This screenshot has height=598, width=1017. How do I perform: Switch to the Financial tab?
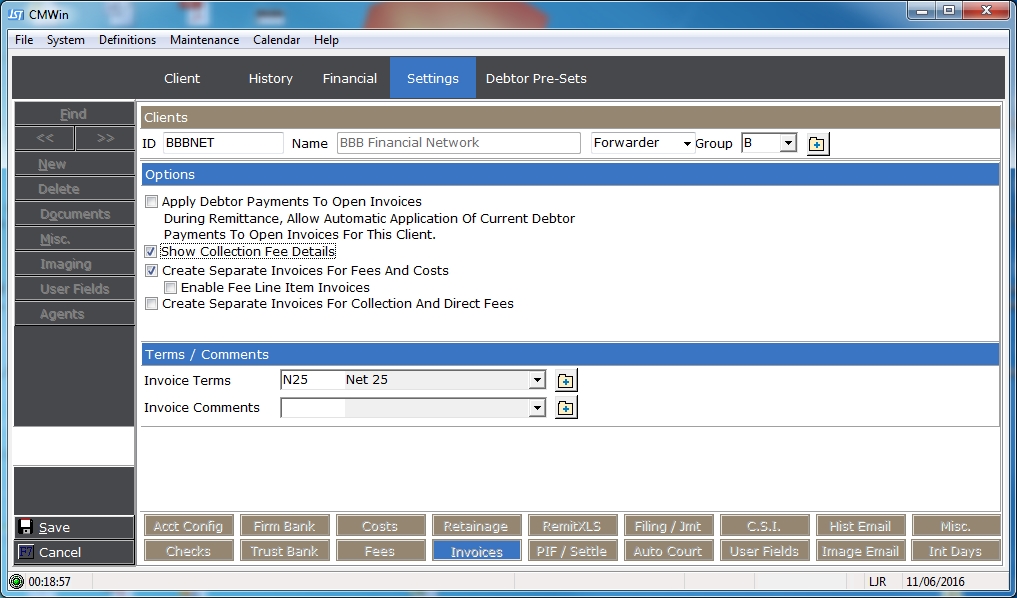pyautogui.click(x=349, y=78)
